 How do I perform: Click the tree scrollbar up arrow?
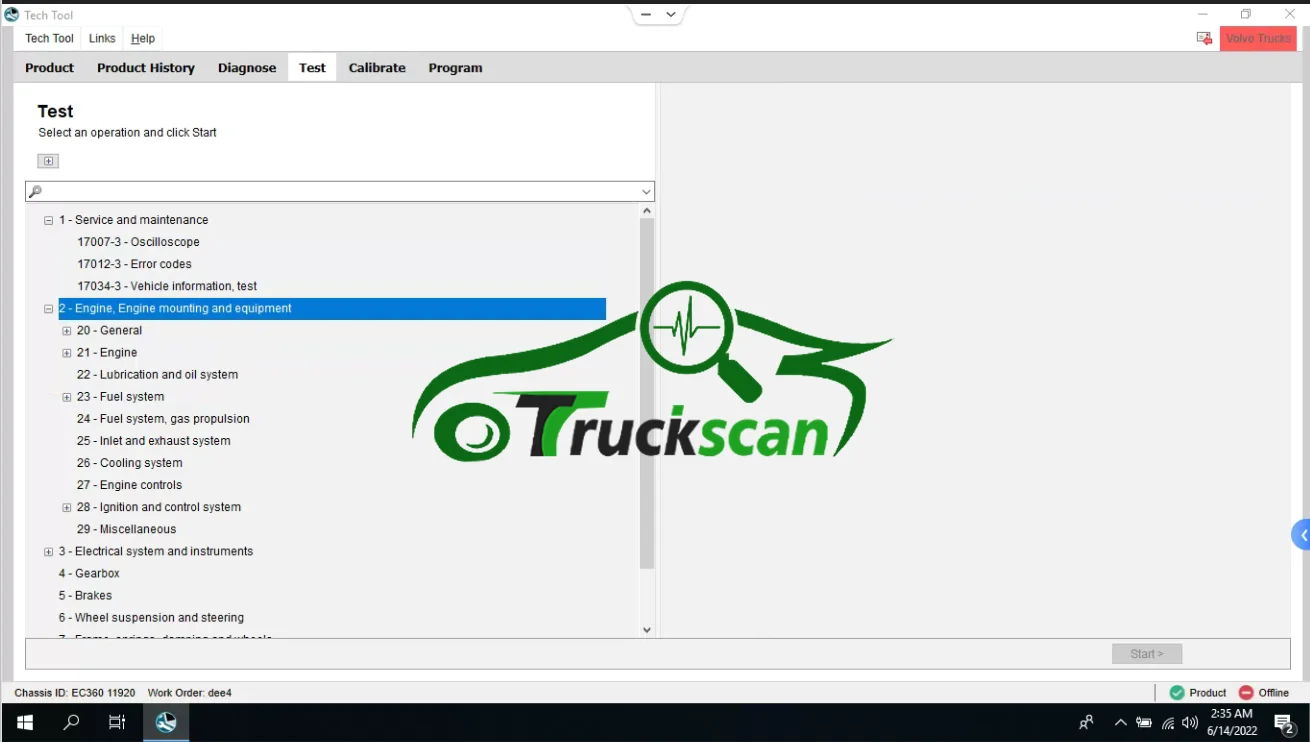tap(646, 211)
